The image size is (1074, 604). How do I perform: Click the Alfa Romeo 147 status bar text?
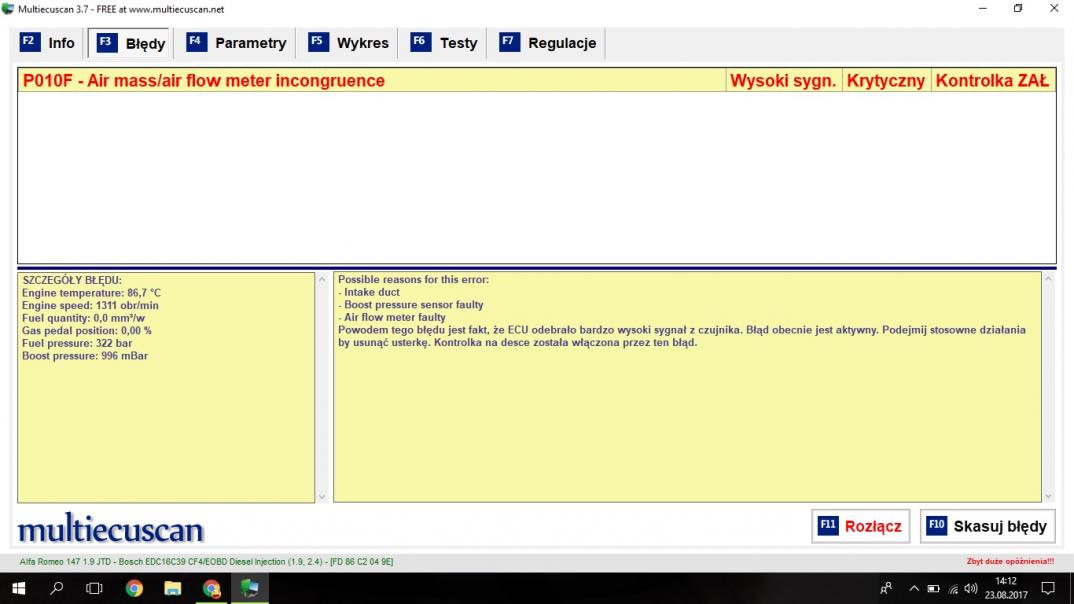(x=206, y=562)
